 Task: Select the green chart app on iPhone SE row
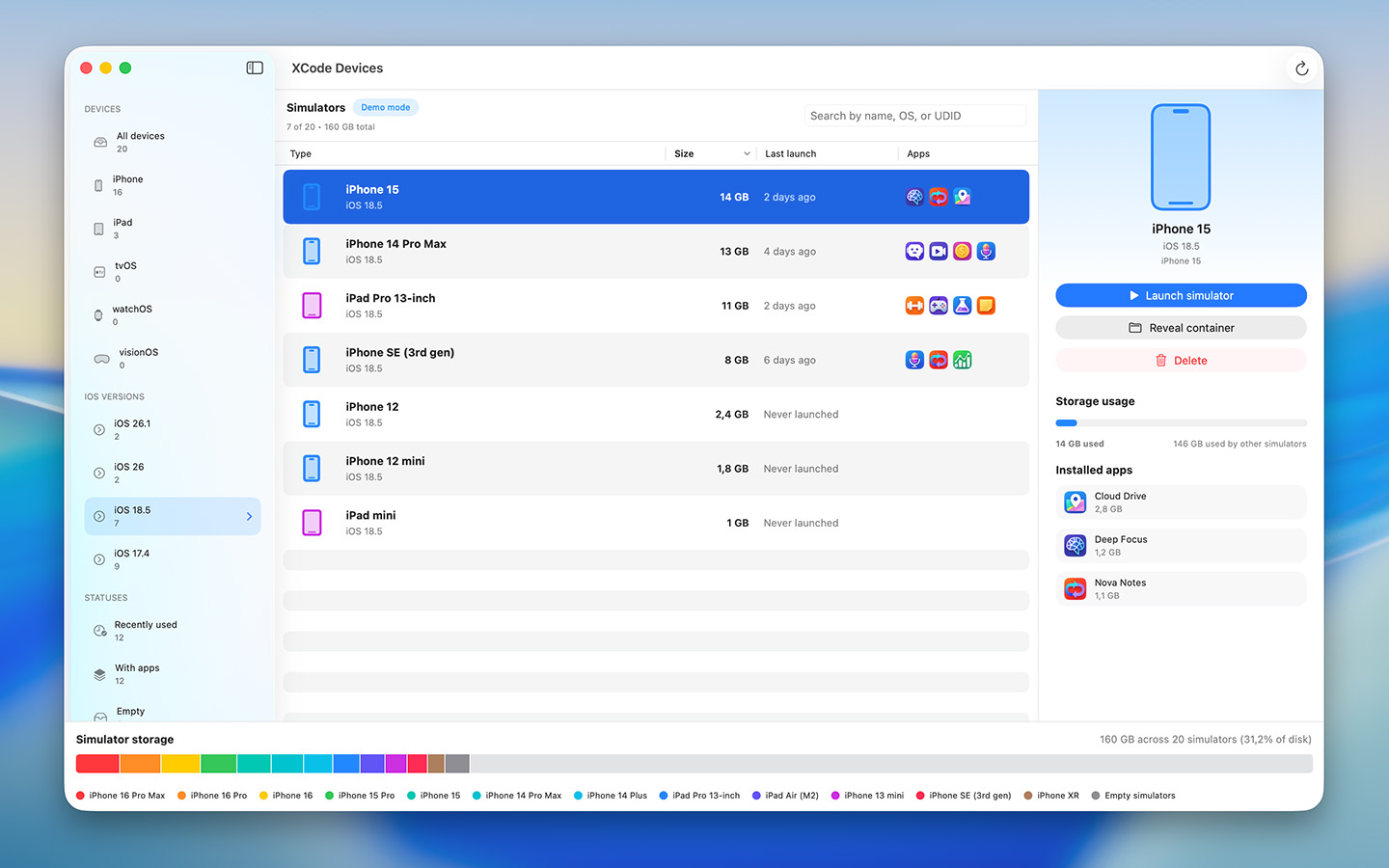pyautogui.click(x=963, y=360)
